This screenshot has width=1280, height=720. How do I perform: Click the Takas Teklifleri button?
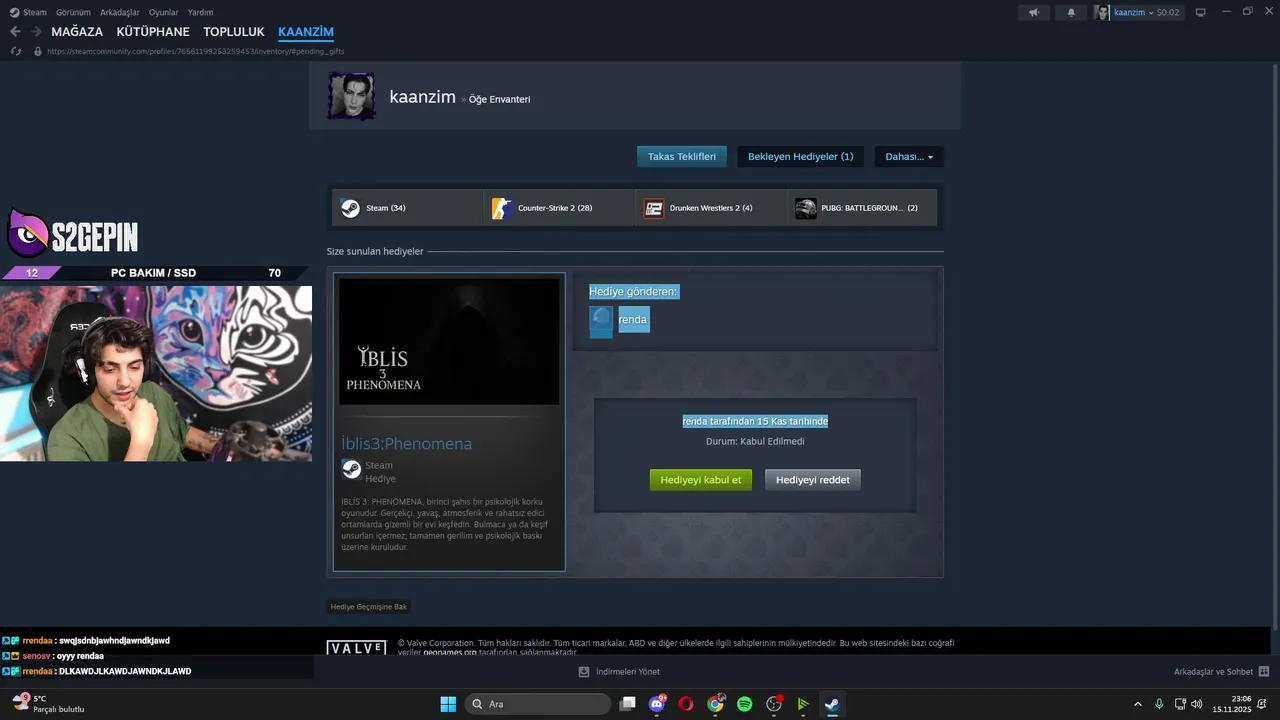click(x=682, y=157)
